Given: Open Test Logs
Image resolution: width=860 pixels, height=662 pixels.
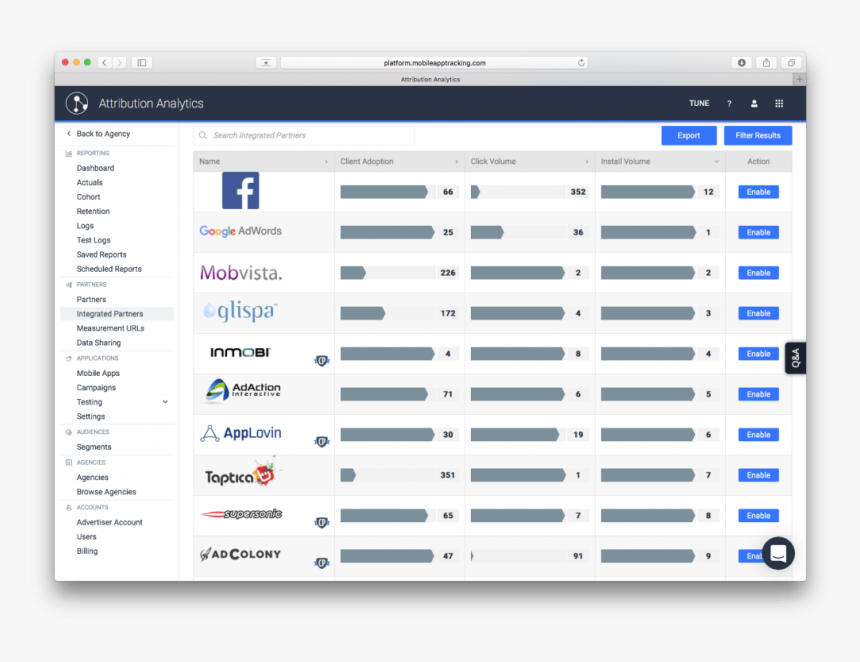Looking at the screenshot, I should point(93,240).
